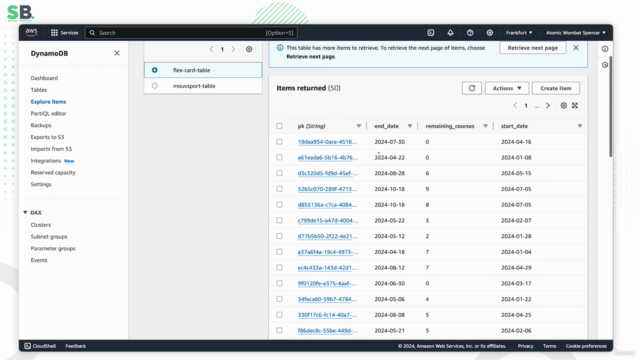Expand items table to full screen

pos(575,106)
